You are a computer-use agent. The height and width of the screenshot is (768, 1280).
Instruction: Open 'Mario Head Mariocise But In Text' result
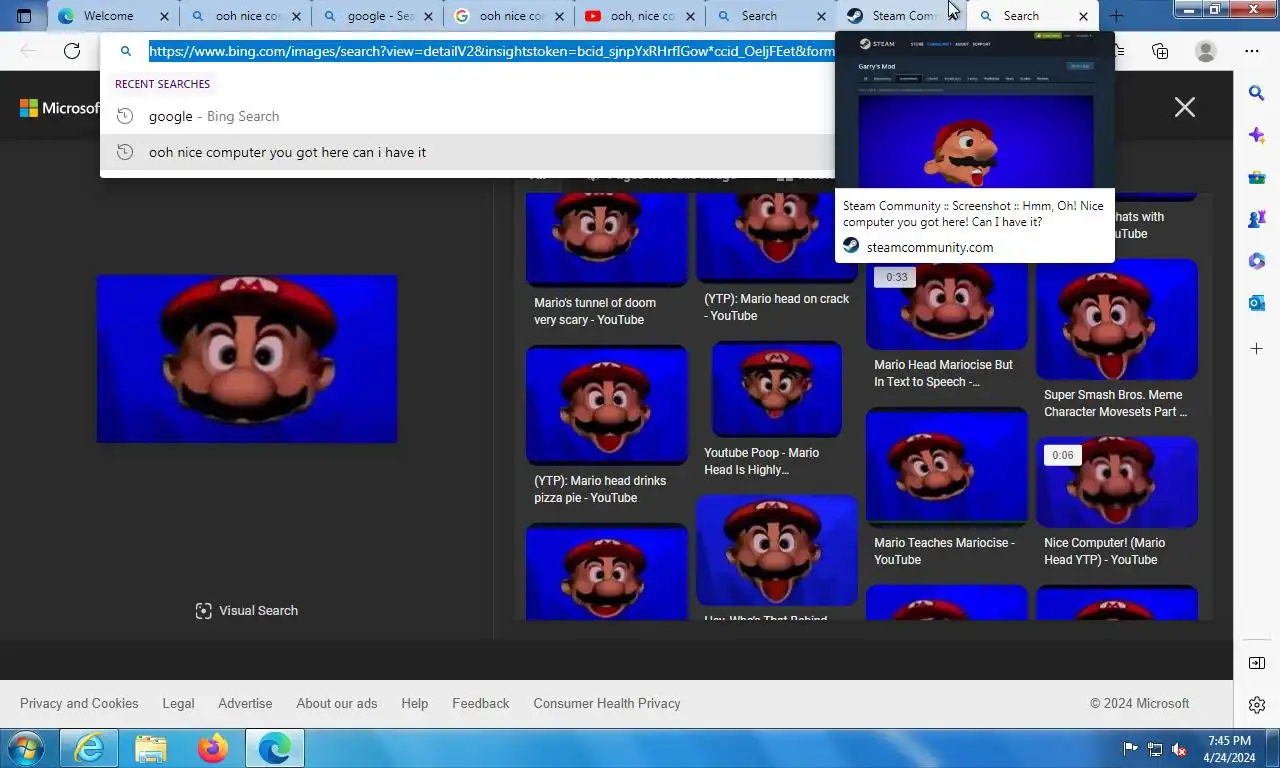(947, 304)
